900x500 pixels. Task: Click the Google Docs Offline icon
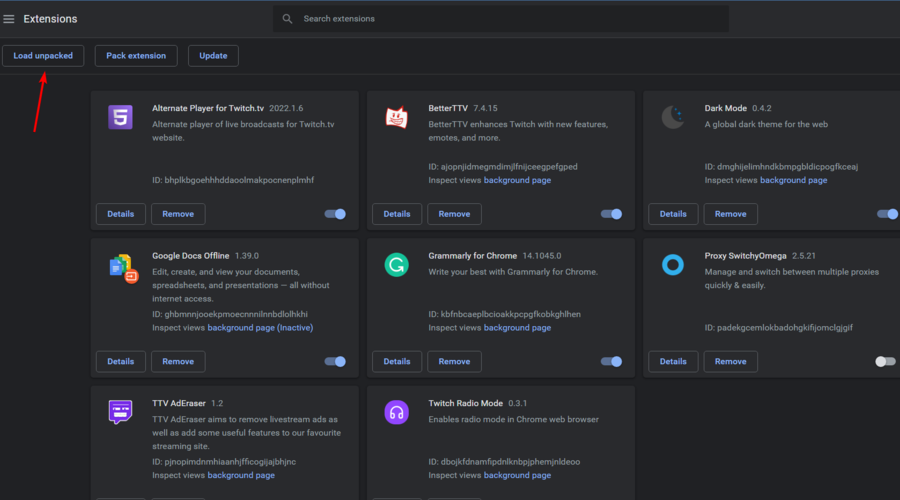tap(123, 269)
